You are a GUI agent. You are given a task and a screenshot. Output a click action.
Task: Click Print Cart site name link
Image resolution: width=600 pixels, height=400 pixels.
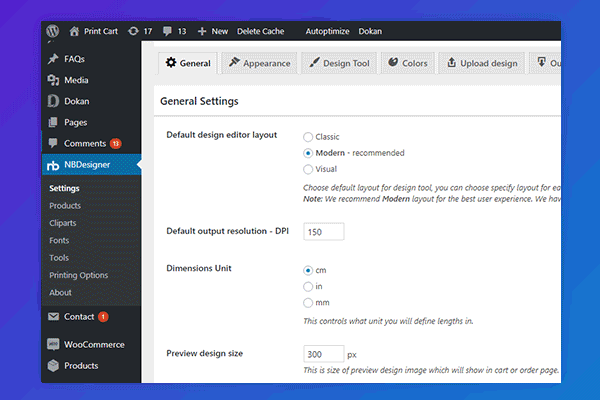(x=101, y=31)
